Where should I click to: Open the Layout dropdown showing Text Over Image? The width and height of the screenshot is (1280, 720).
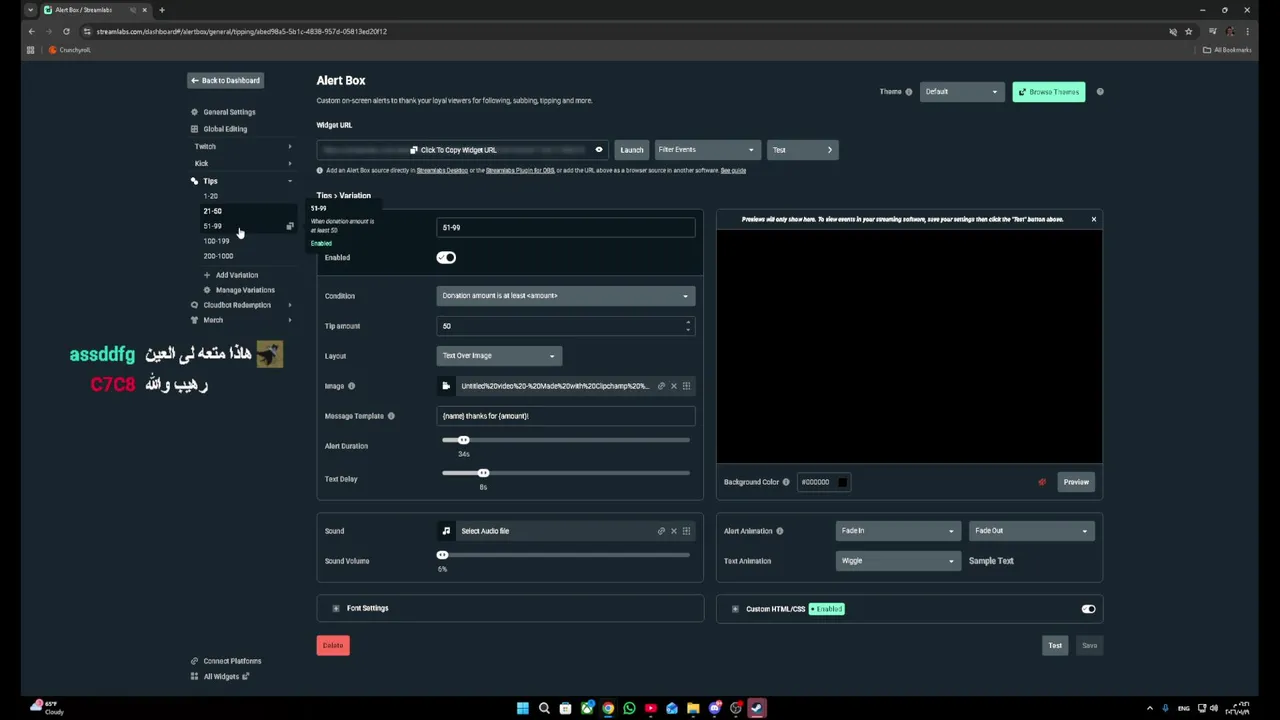click(499, 356)
